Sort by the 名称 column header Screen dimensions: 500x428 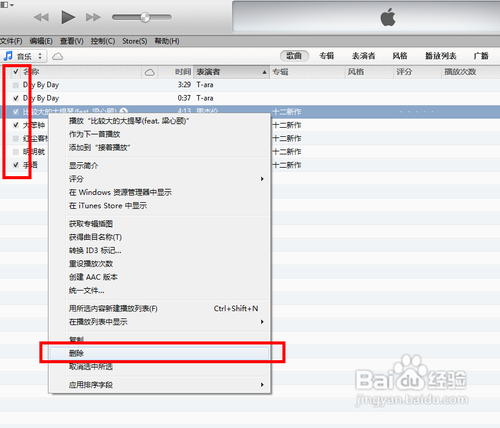click(82, 72)
